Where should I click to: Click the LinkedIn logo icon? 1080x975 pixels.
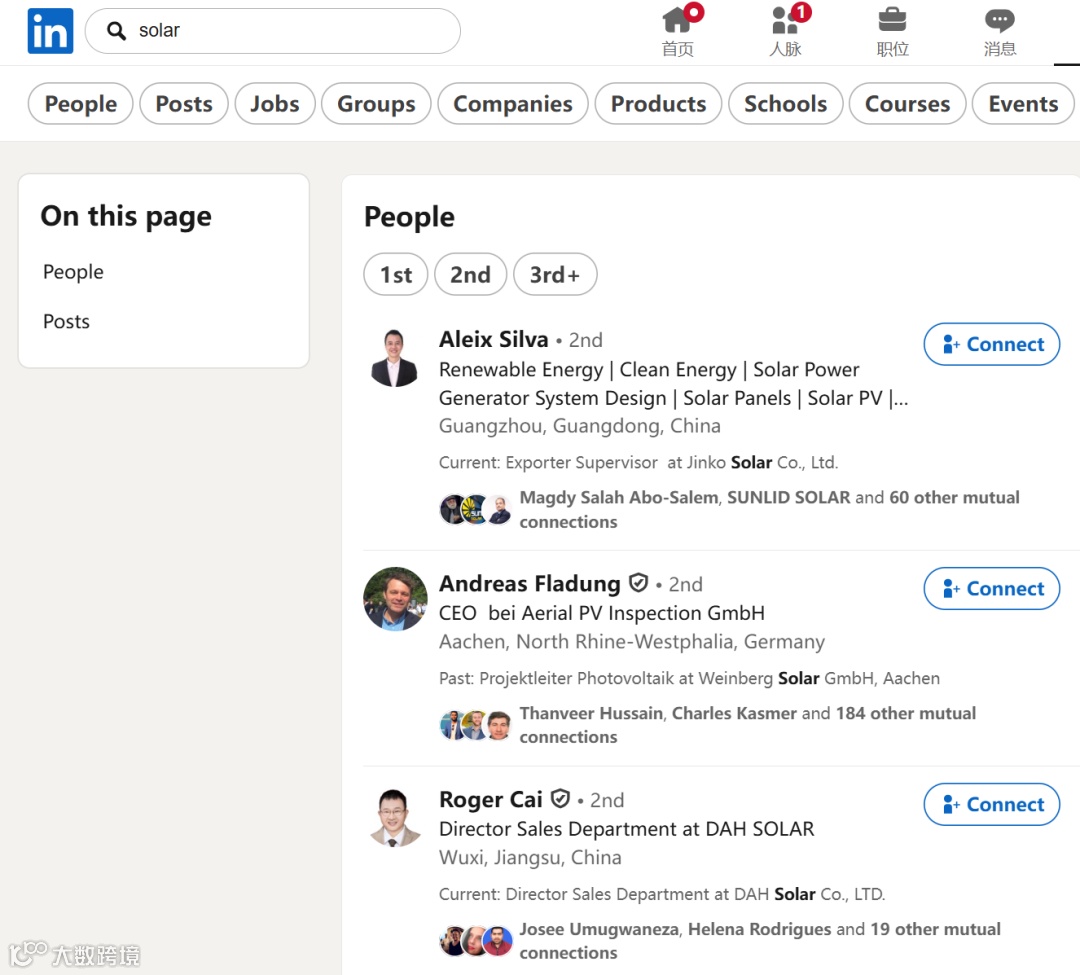pyautogui.click(x=50, y=31)
